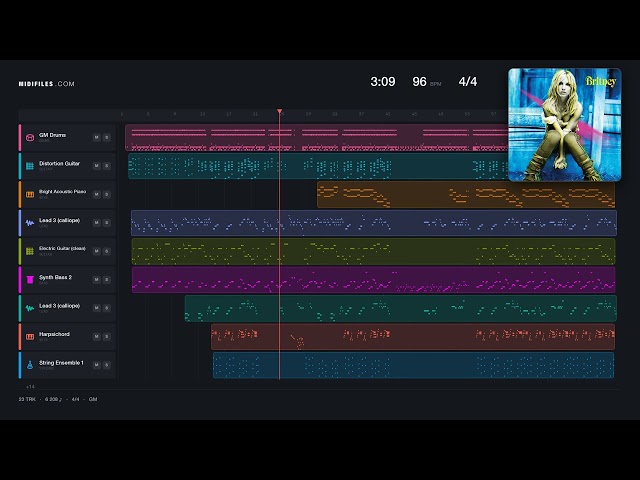
Task: Mute the Bright Acoustic Piano track
Action: pyautogui.click(x=96, y=194)
